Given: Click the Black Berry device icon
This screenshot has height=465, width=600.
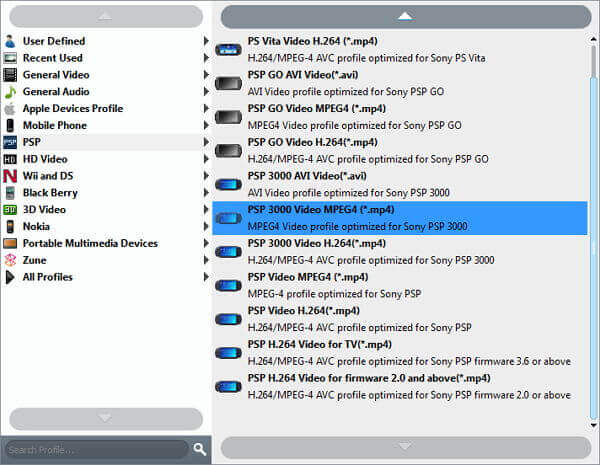Looking at the screenshot, I should coord(10,193).
